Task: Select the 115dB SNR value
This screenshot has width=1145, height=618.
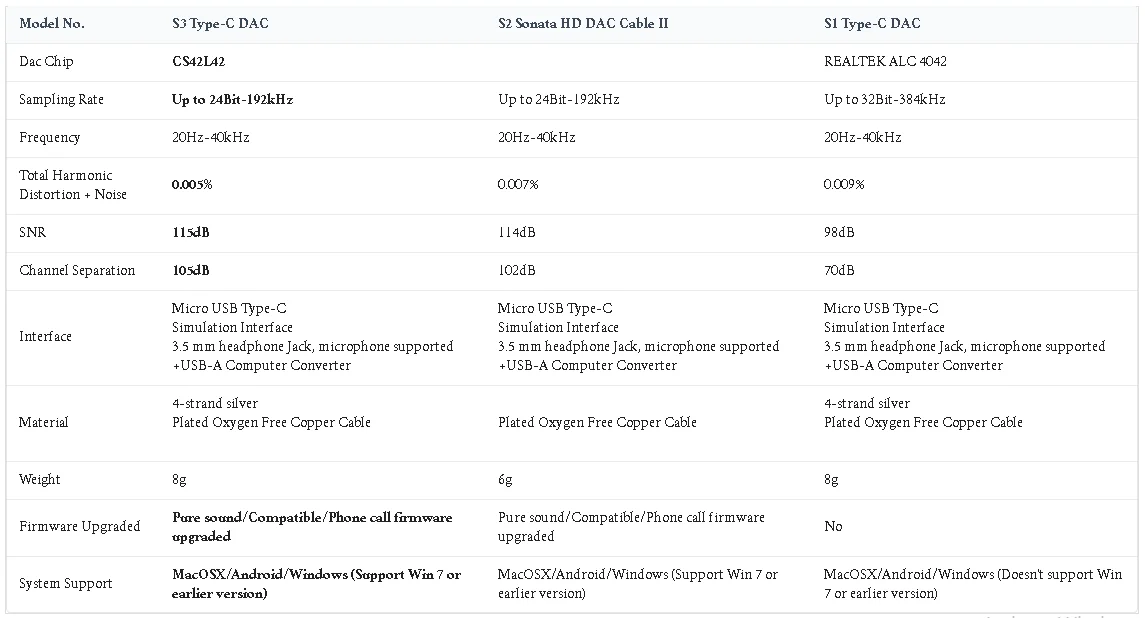Action: (191, 232)
